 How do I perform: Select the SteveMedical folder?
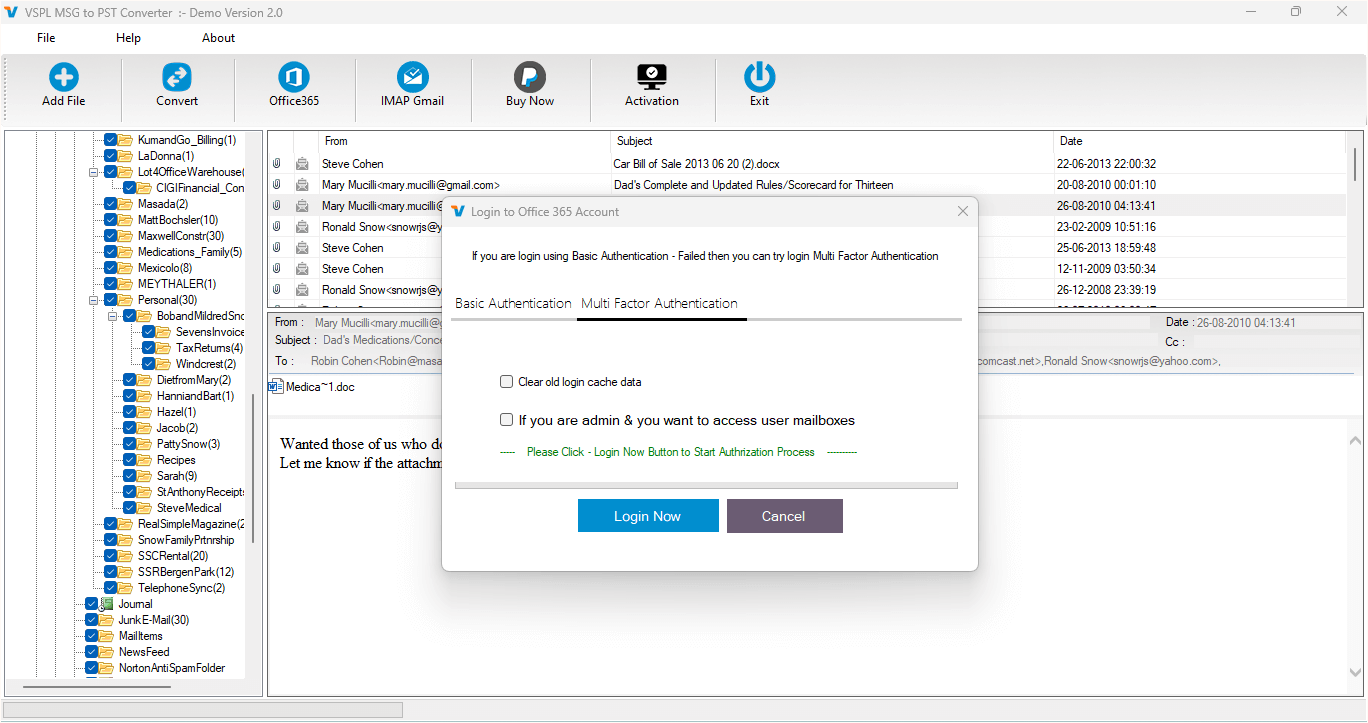189,508
